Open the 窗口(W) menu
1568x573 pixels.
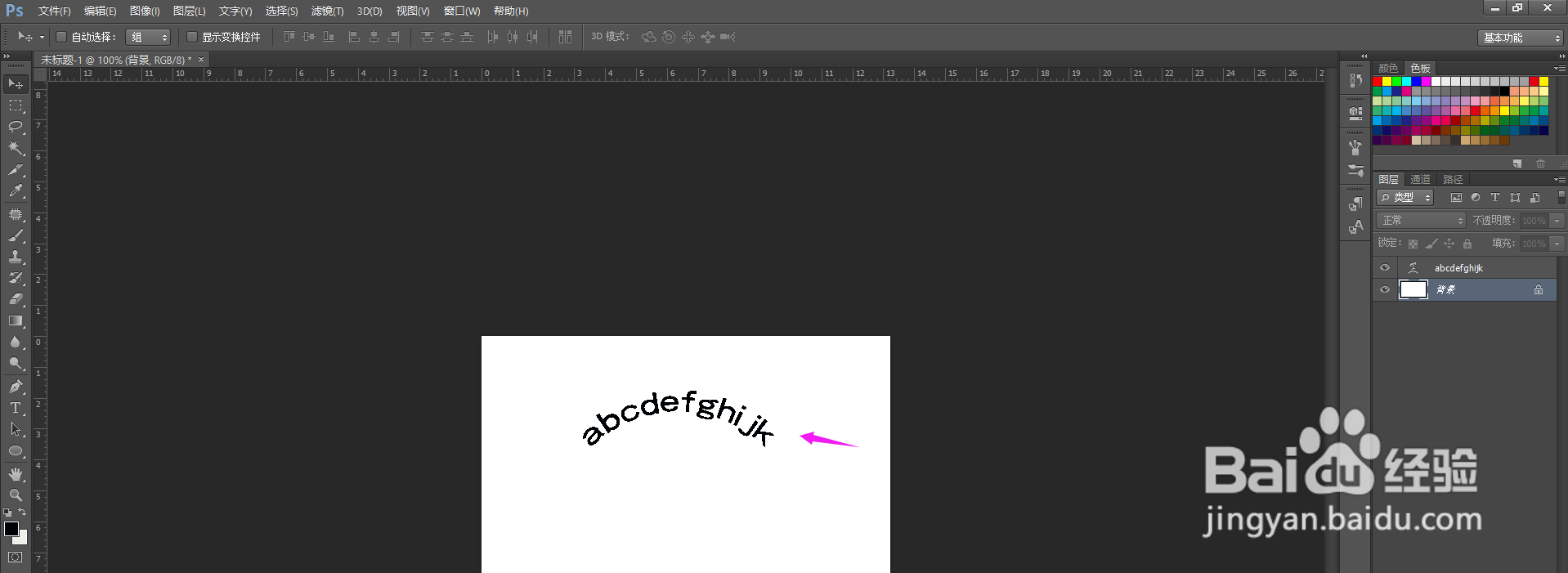click(462, 11)
